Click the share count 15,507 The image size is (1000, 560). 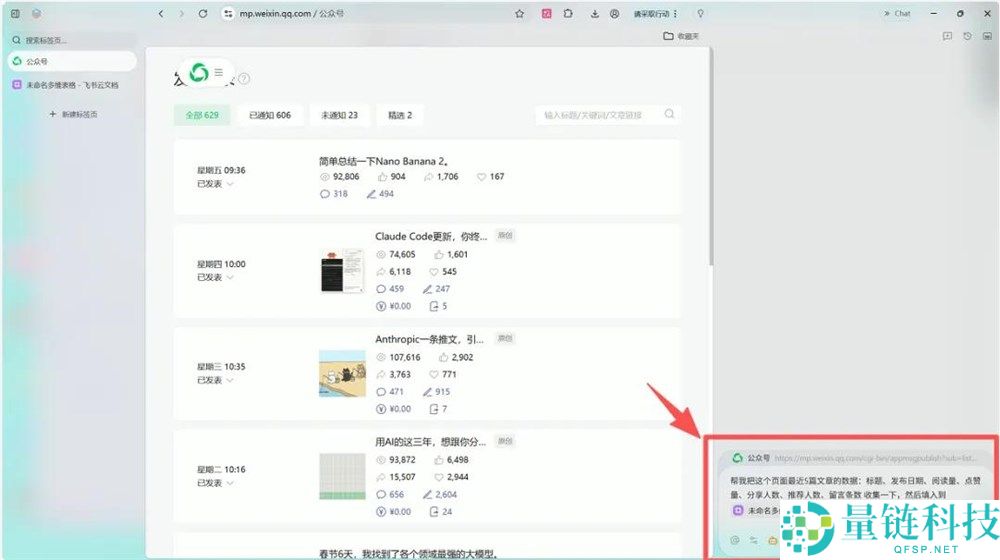click(402, 477)
